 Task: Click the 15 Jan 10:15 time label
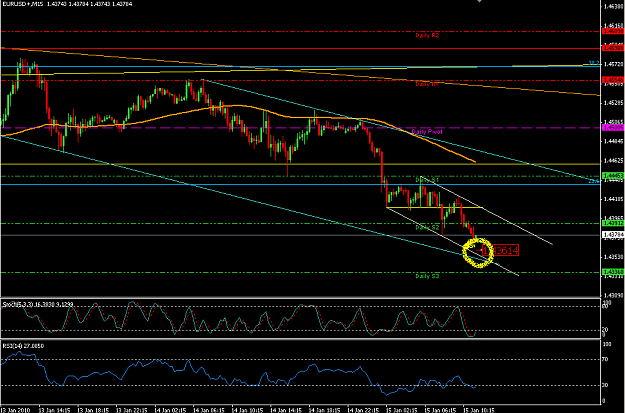coord(478,409)
